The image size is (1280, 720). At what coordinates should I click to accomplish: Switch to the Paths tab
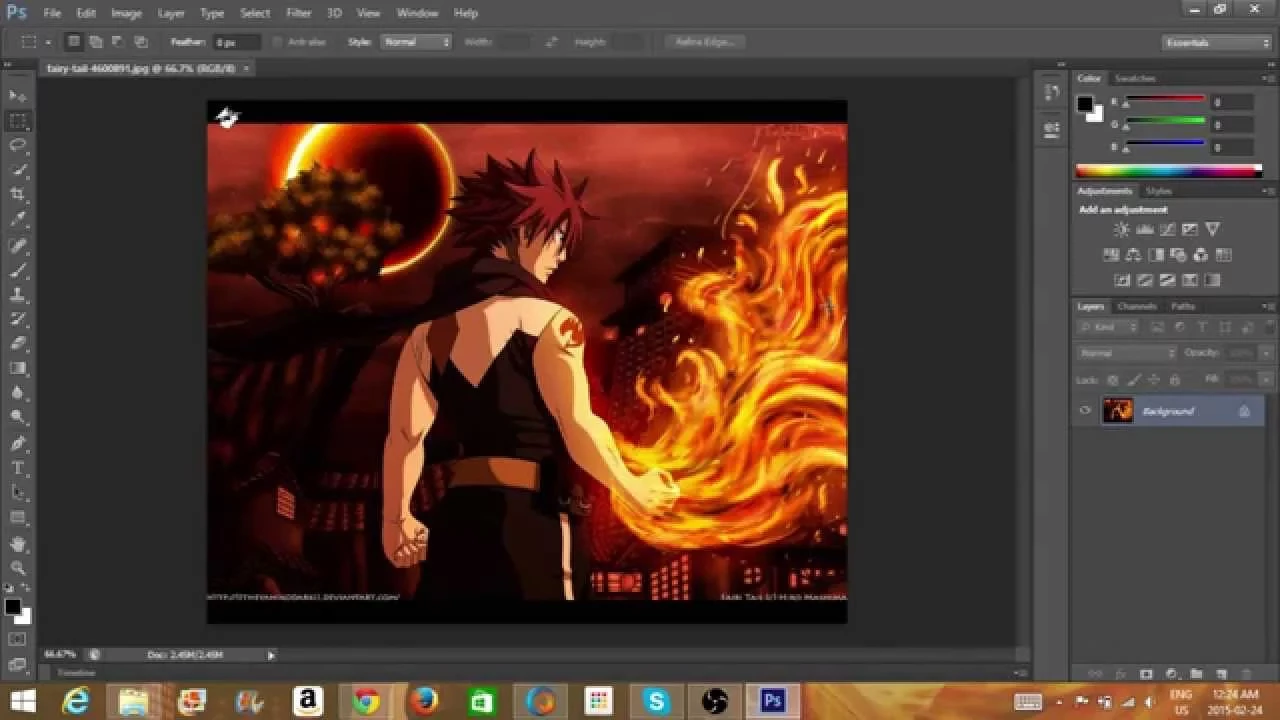point(1183,306)
